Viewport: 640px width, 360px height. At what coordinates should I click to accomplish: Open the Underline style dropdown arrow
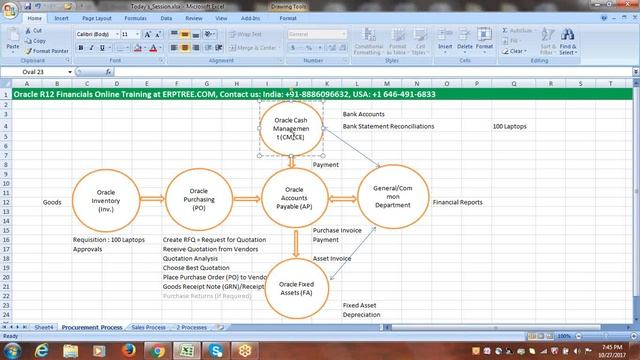point(109,48)
